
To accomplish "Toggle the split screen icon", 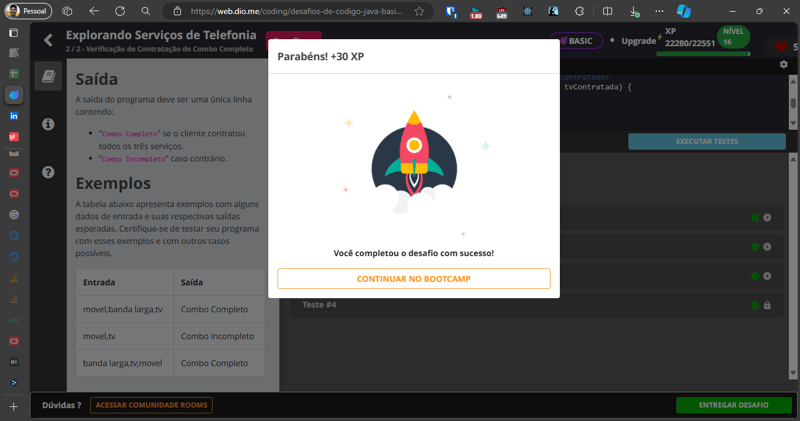I will (607, 11).
